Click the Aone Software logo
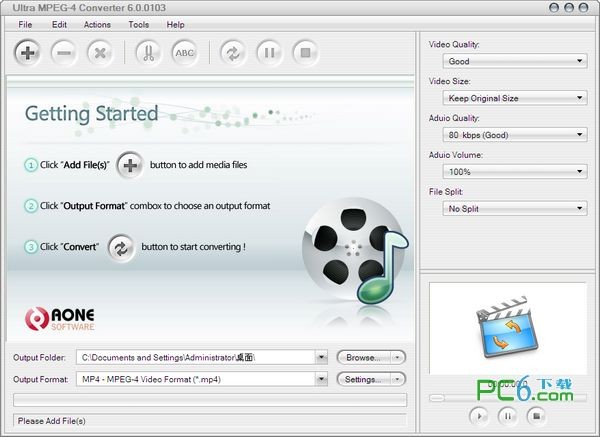600x437 pixels. point(60,318)
